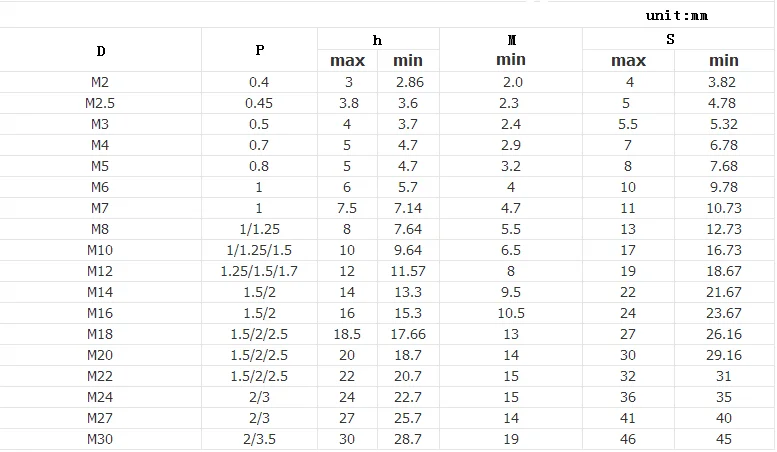Click the P column header

click(x=260, y=51)
